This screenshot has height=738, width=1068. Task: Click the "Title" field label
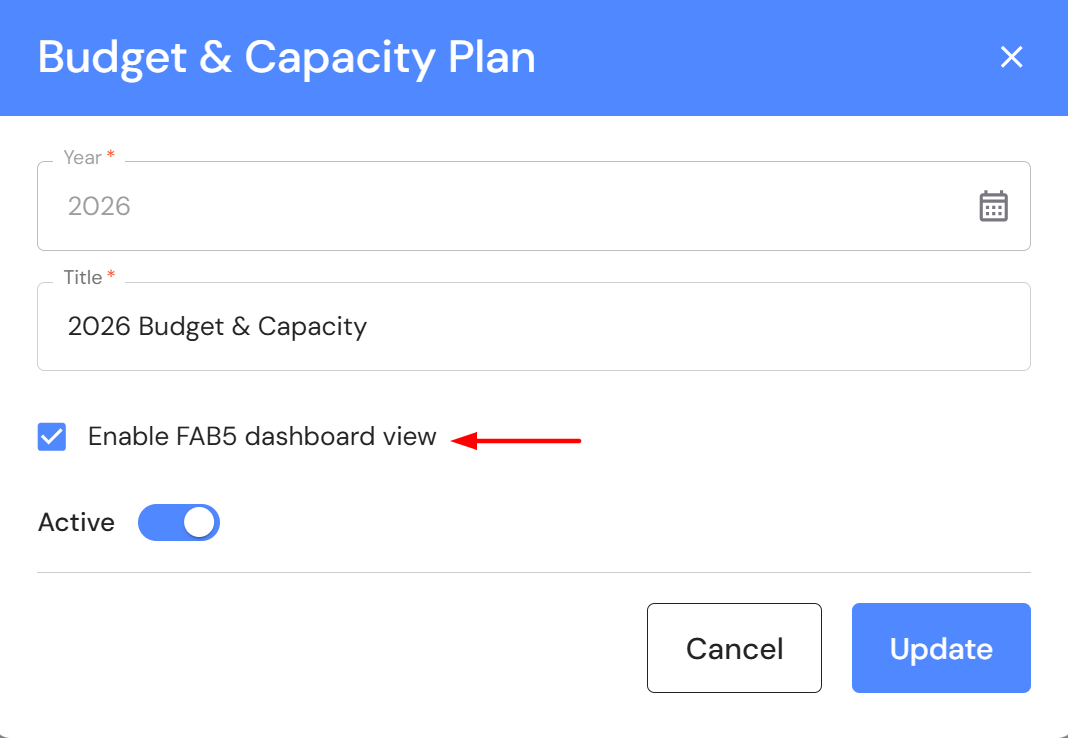(x=83, y=278)
